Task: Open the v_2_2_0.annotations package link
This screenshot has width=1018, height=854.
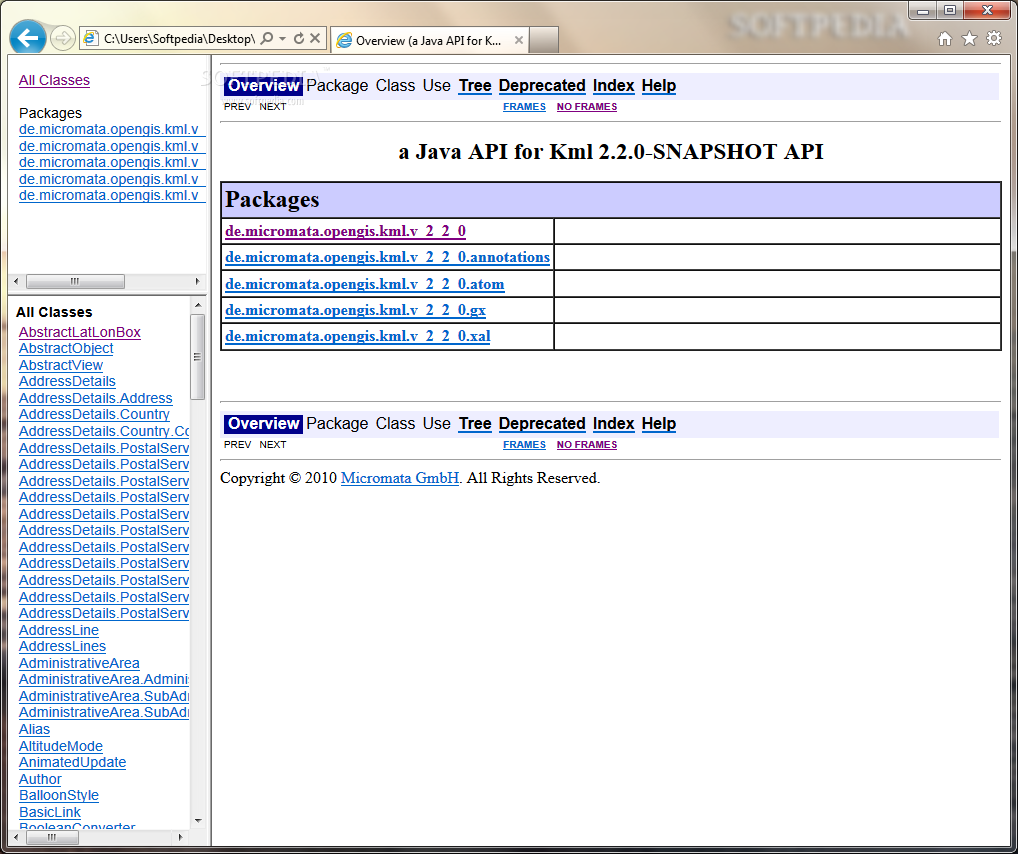Action: click(x=388, y=257)
